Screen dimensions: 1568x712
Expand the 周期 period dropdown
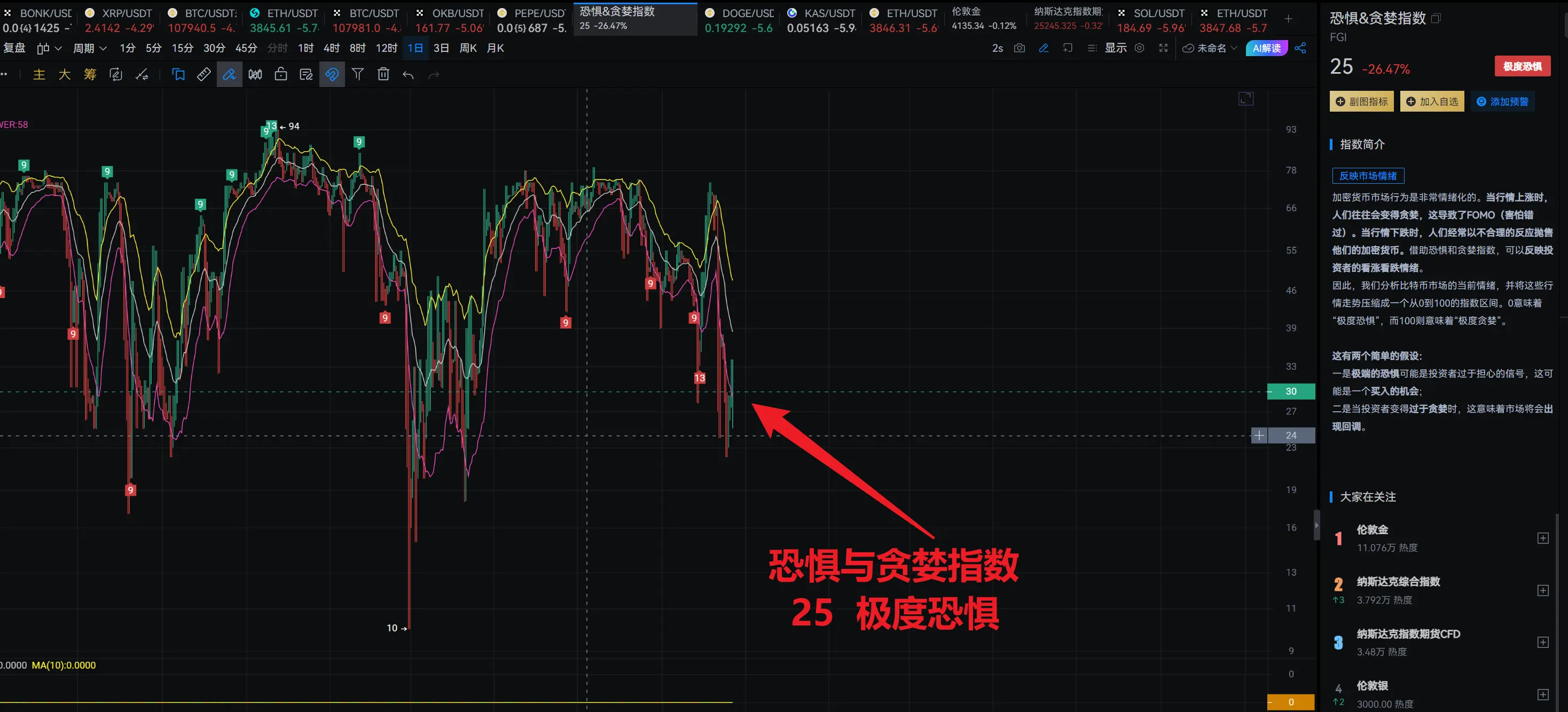[90, 48]
